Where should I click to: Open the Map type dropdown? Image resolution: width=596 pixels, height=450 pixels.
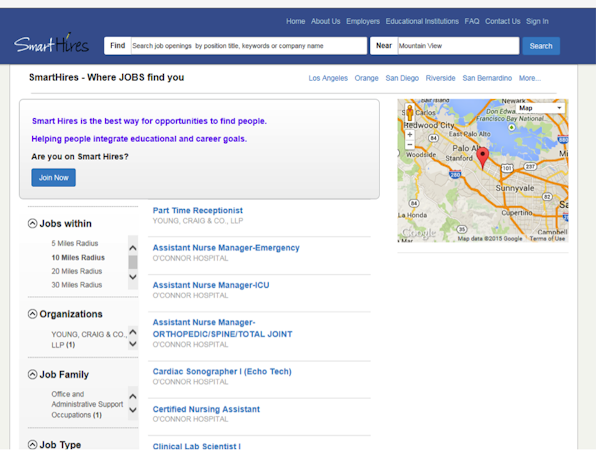coord(540,108)
